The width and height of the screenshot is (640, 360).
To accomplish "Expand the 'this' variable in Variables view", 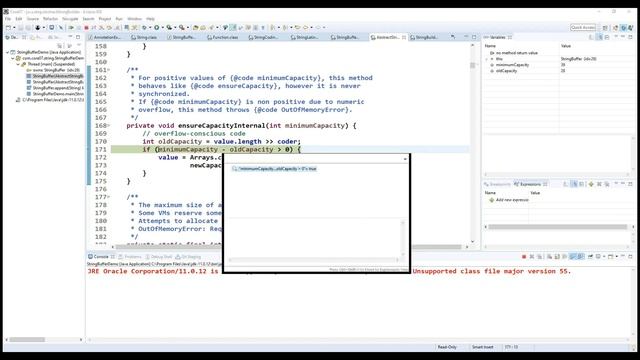I will pos(487,59).
